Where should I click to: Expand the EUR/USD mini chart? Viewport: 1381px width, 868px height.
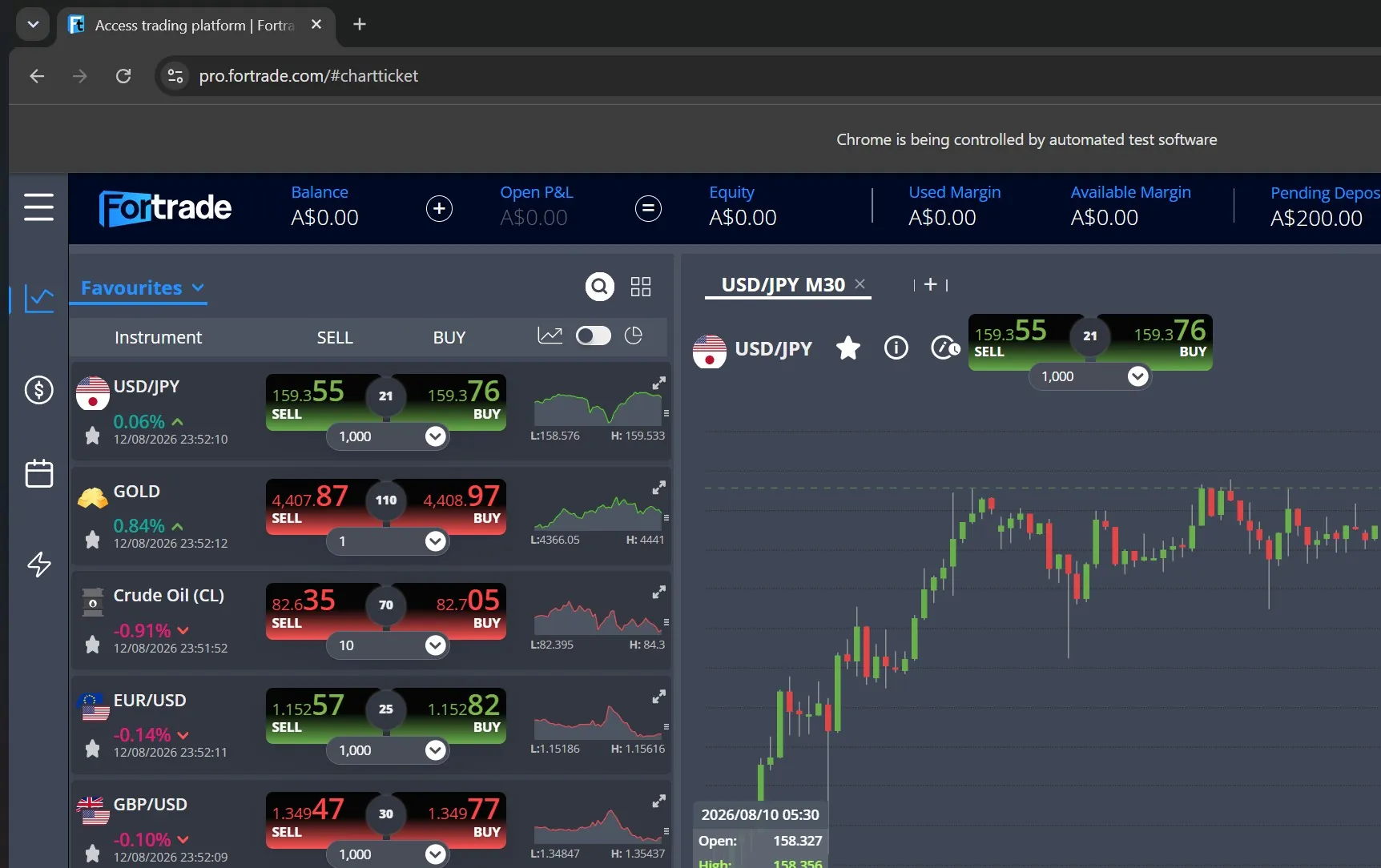point(658,697)
